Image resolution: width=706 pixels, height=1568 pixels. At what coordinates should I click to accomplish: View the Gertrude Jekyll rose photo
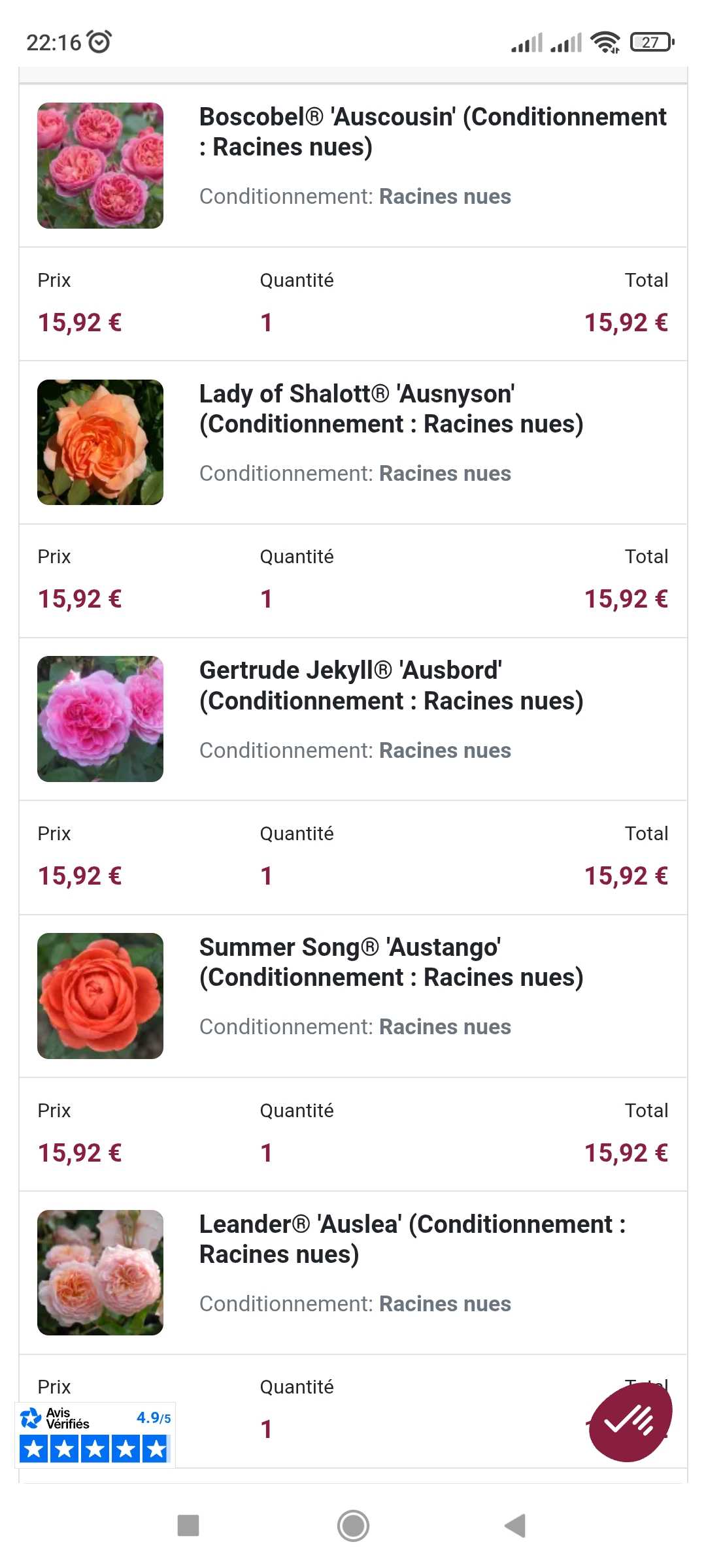(x=100, y=719)
